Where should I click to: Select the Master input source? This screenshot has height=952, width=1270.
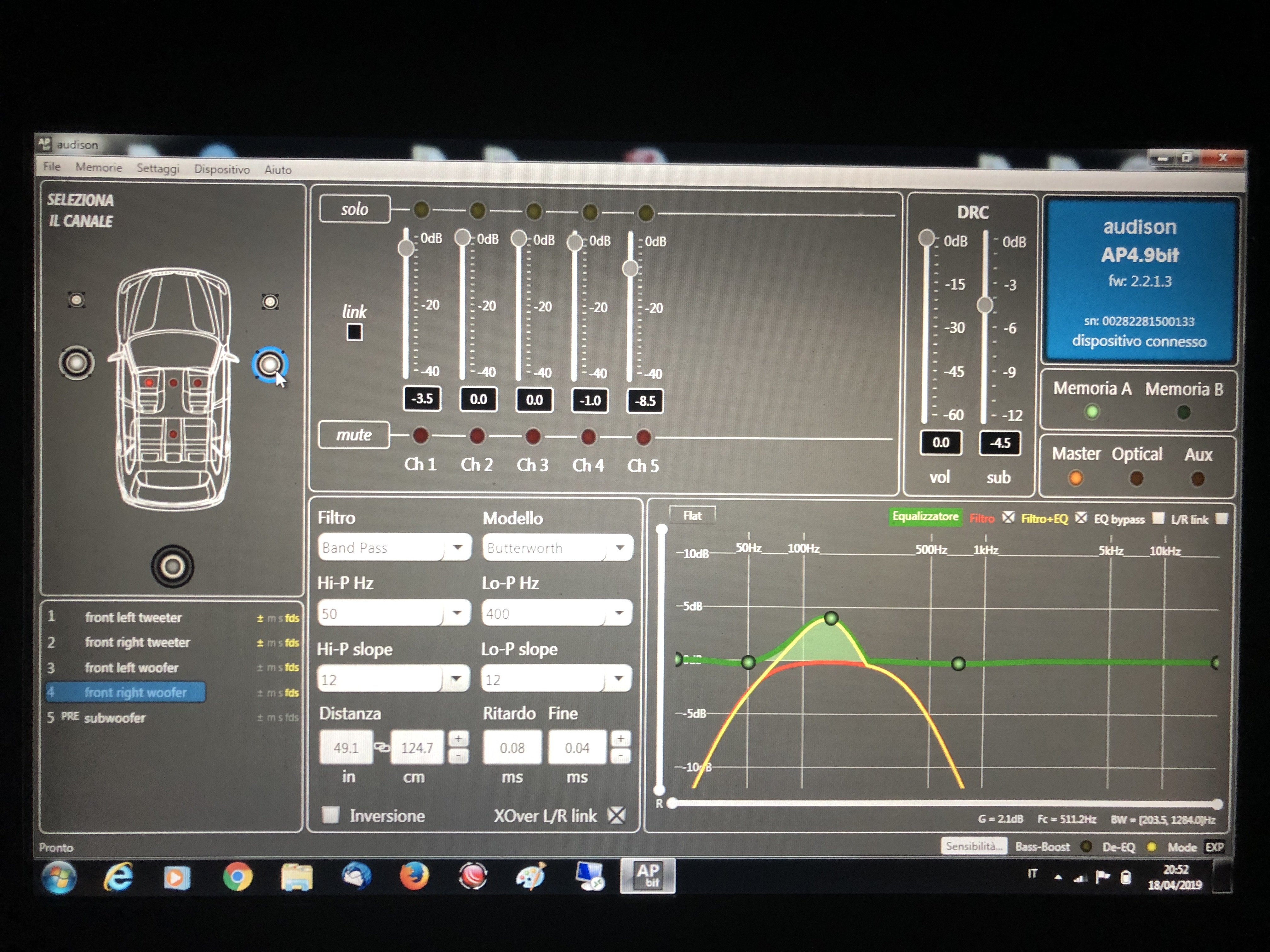(1076, 478)
